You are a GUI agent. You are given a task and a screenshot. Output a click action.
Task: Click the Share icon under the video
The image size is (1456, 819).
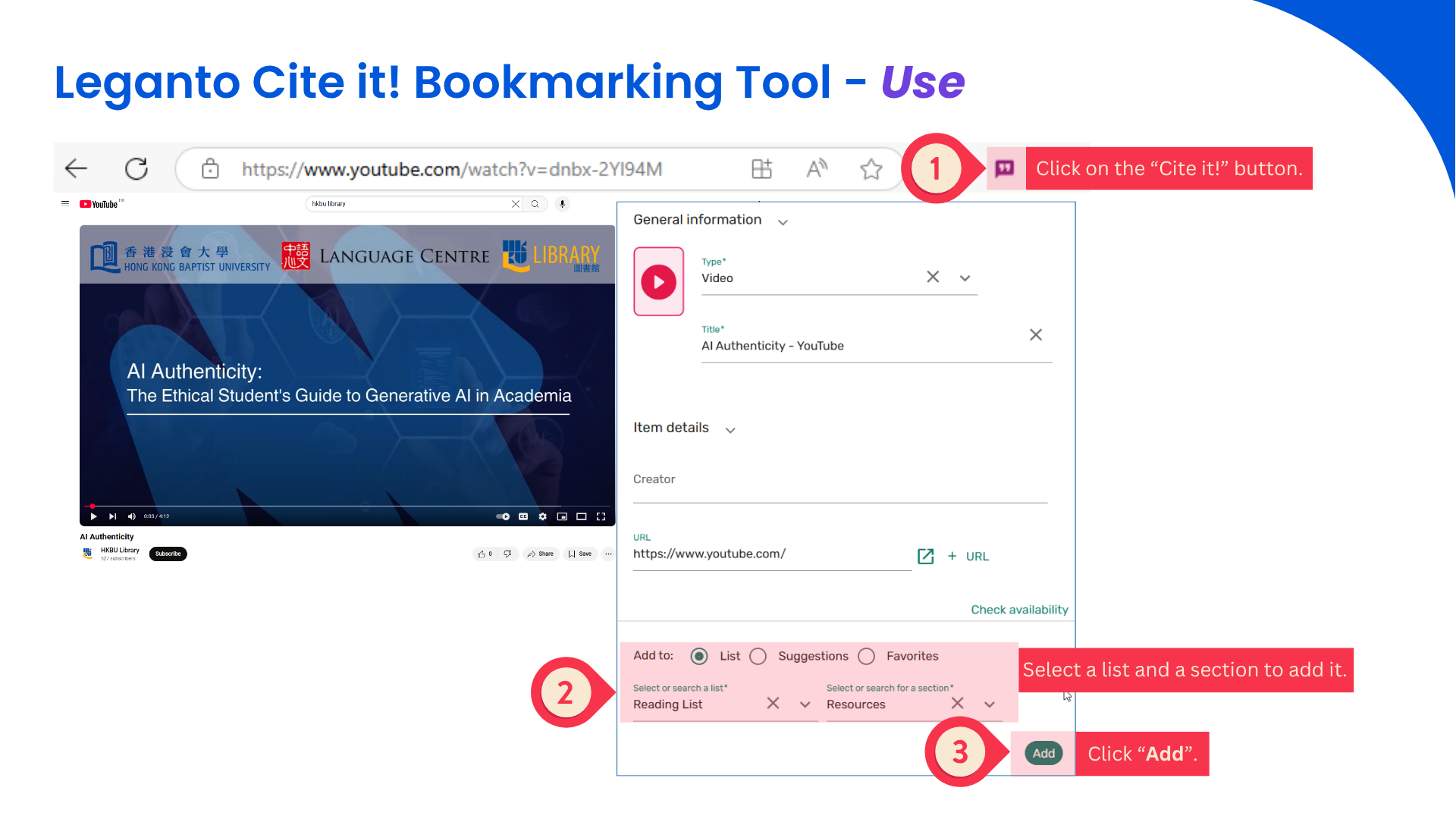[541, 554]
